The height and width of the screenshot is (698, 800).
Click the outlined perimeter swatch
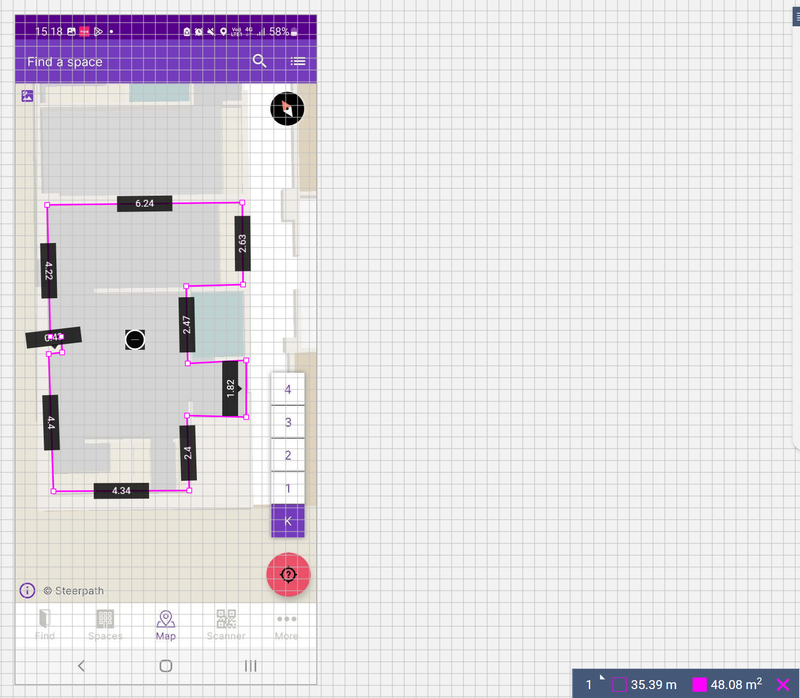(x=620, y=685)
